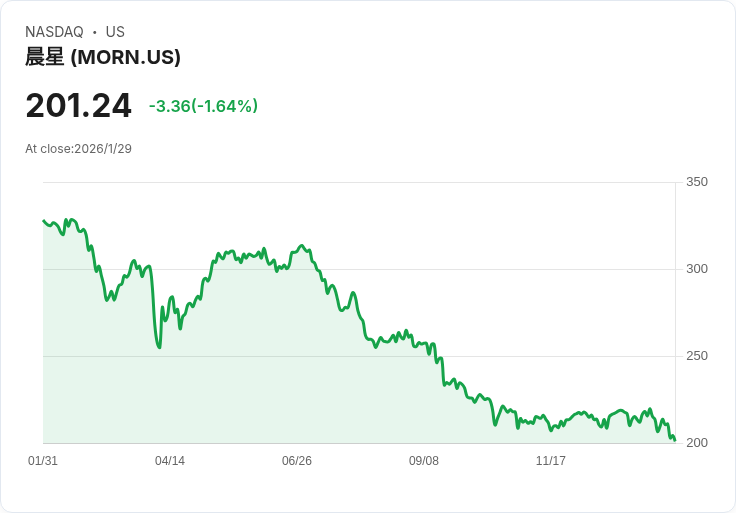
Task: Click the 04/14 date axis label
Action: click(169, 460)
